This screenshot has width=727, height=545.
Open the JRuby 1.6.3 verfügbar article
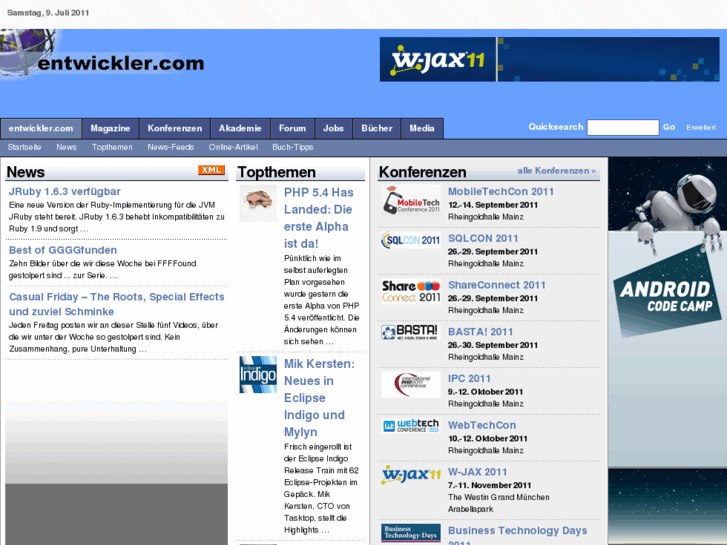tap(64, 192)
